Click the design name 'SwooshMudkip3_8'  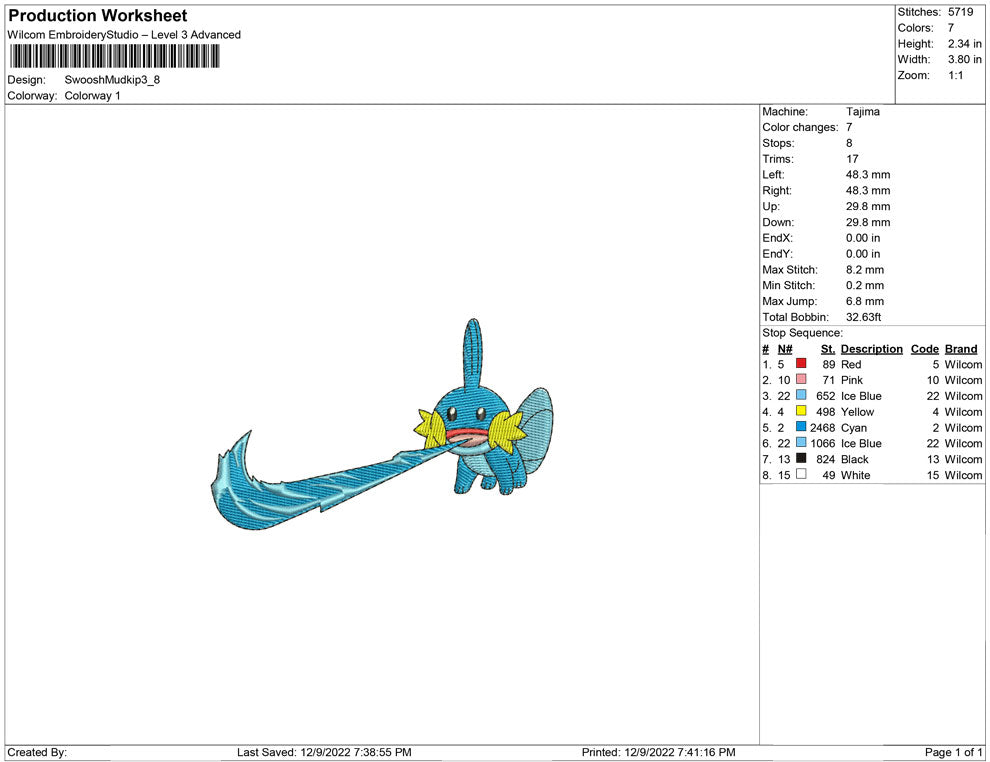112,80
